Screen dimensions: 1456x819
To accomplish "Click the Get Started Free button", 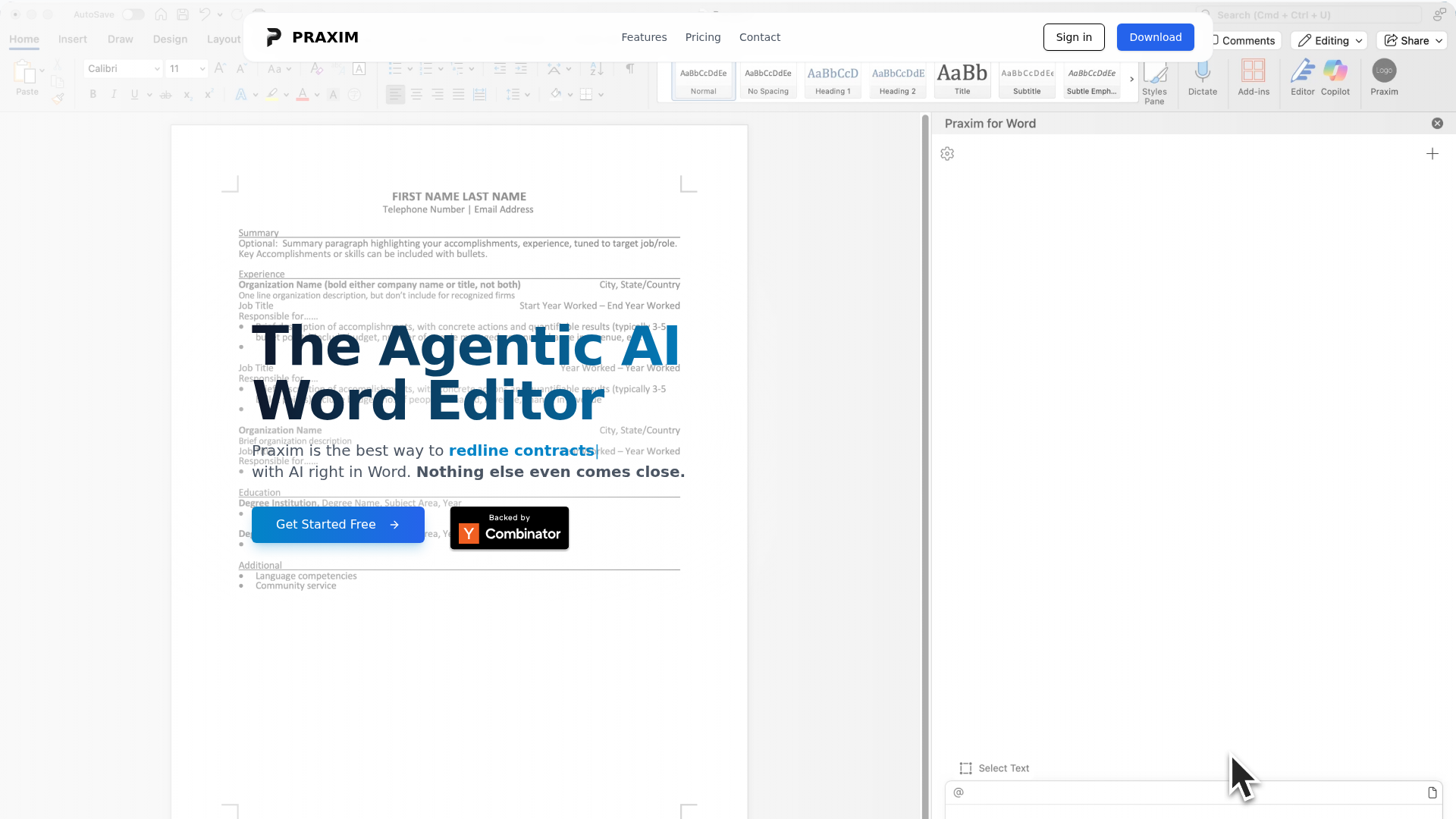I will tap(338, 525).
